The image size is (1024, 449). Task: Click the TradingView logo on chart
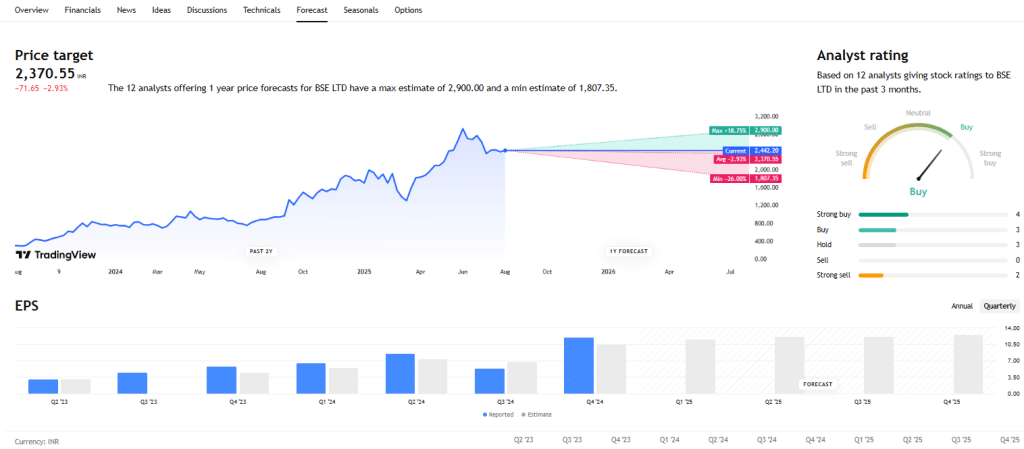click(x=56, y=255)
